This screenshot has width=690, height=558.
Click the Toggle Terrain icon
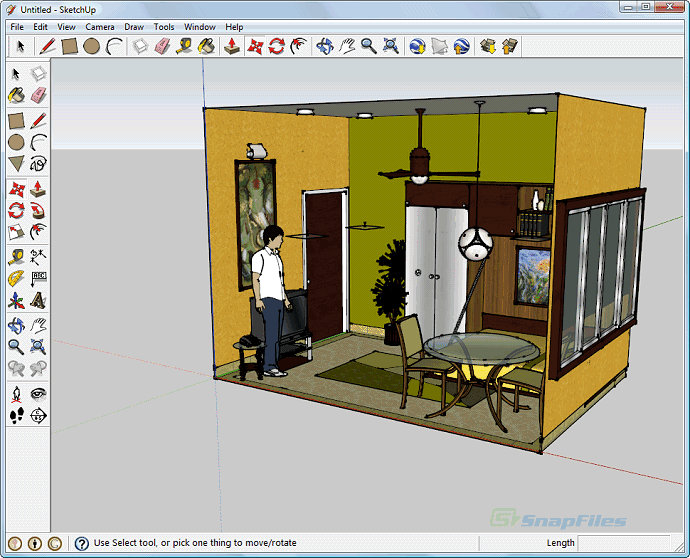tap(439, 46)
